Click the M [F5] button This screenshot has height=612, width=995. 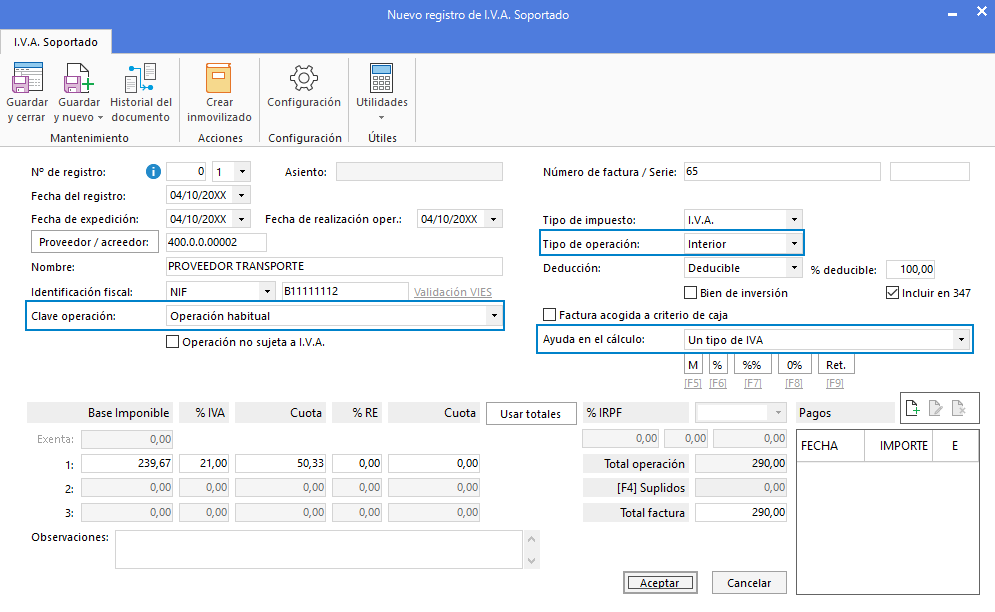coord(693,365)
